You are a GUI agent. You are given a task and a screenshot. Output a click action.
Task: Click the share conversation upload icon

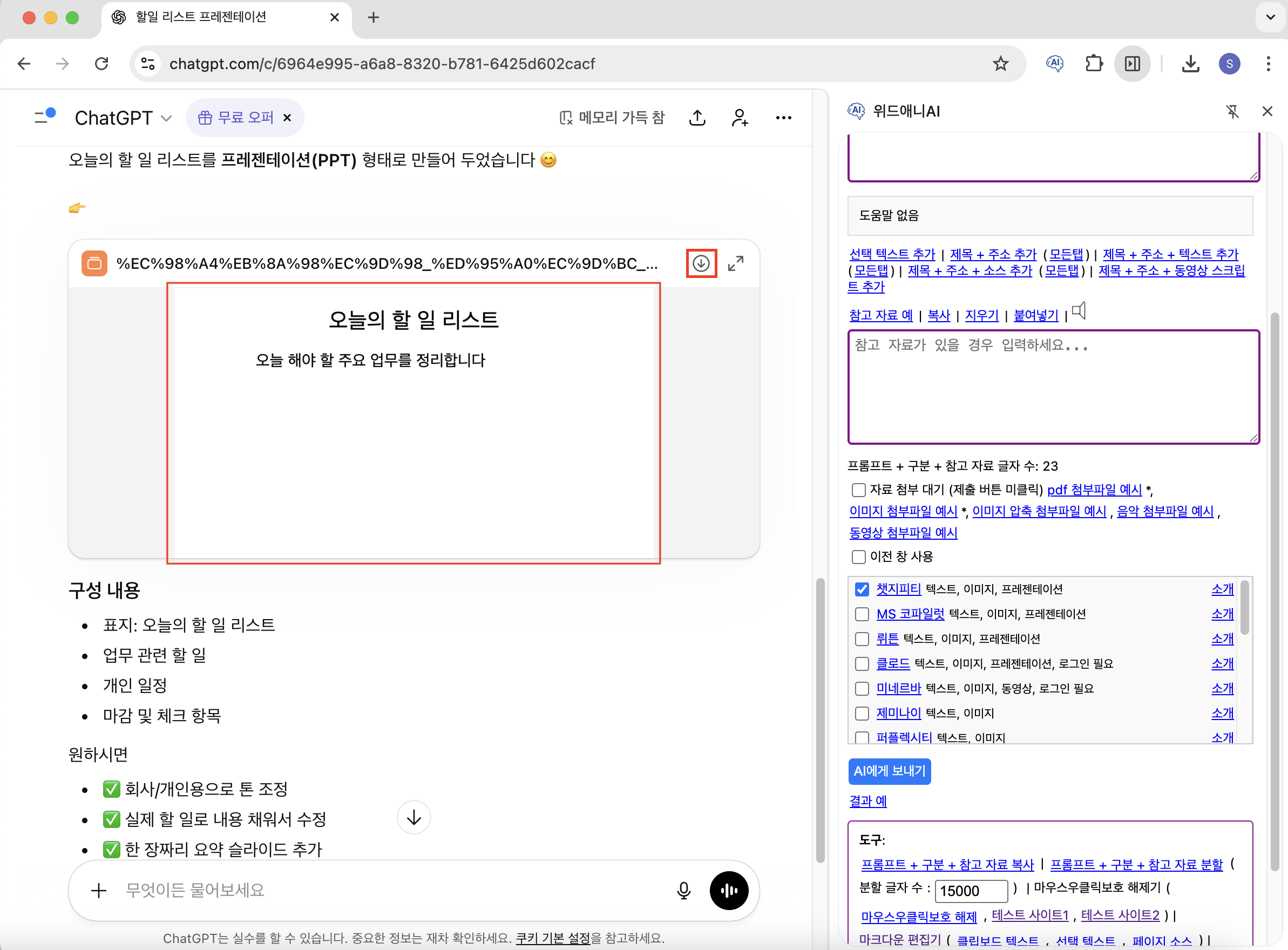pyautogui.click(x=697, y=118)
